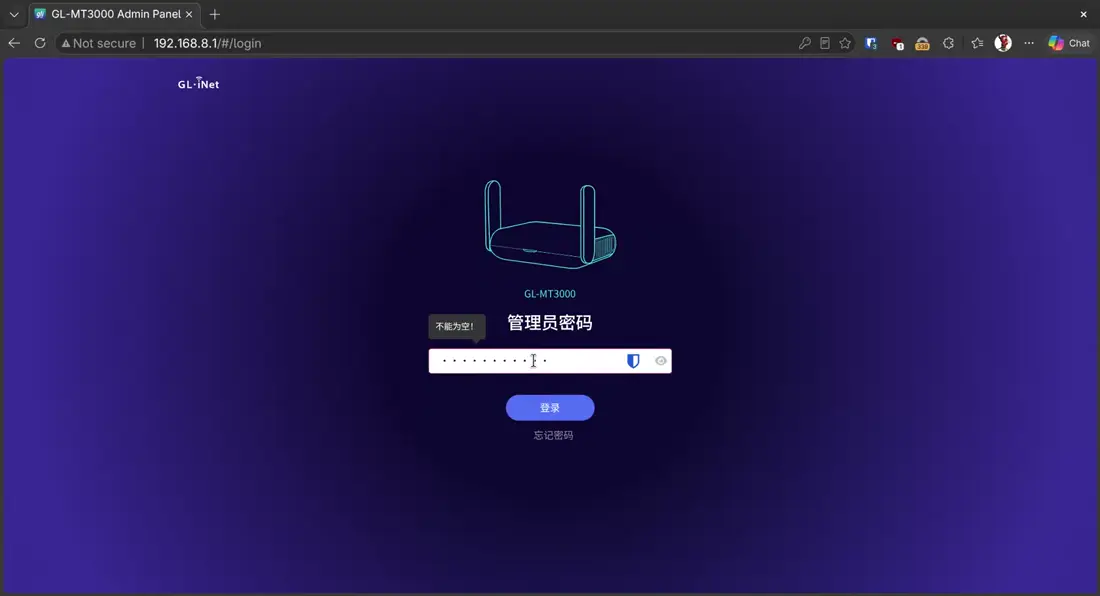This screenshot has height=596, width=1100.
Task: Open the reader view icon in address bar
Action: pos(825,43)
